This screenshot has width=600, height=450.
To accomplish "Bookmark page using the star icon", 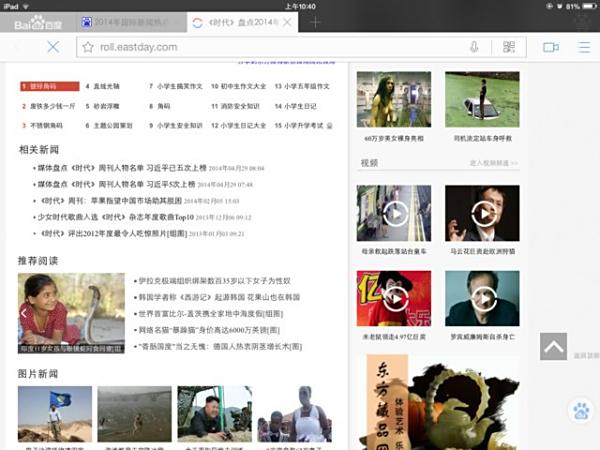I will click(x=88, y=47).
